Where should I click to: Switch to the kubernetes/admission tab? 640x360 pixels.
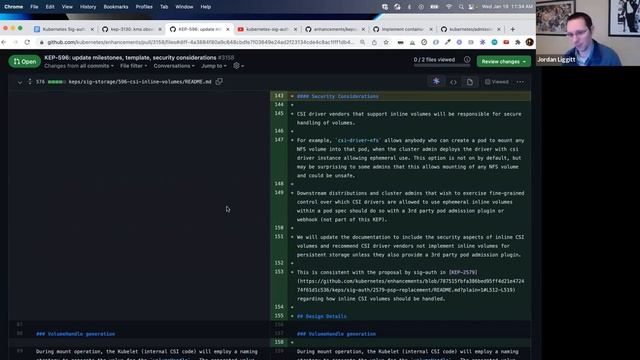470,29
